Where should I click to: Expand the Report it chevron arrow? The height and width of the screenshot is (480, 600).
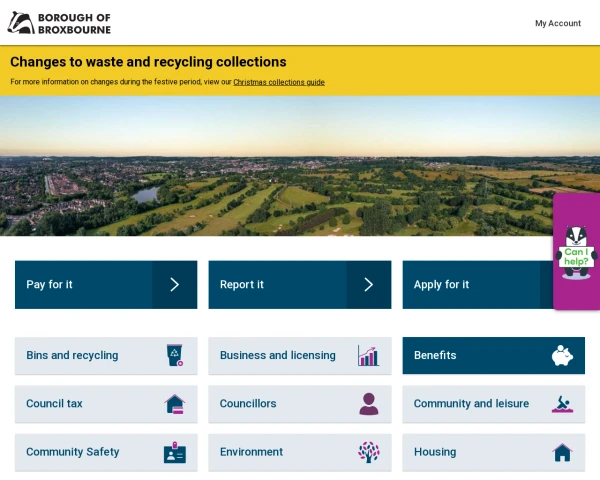369,285
